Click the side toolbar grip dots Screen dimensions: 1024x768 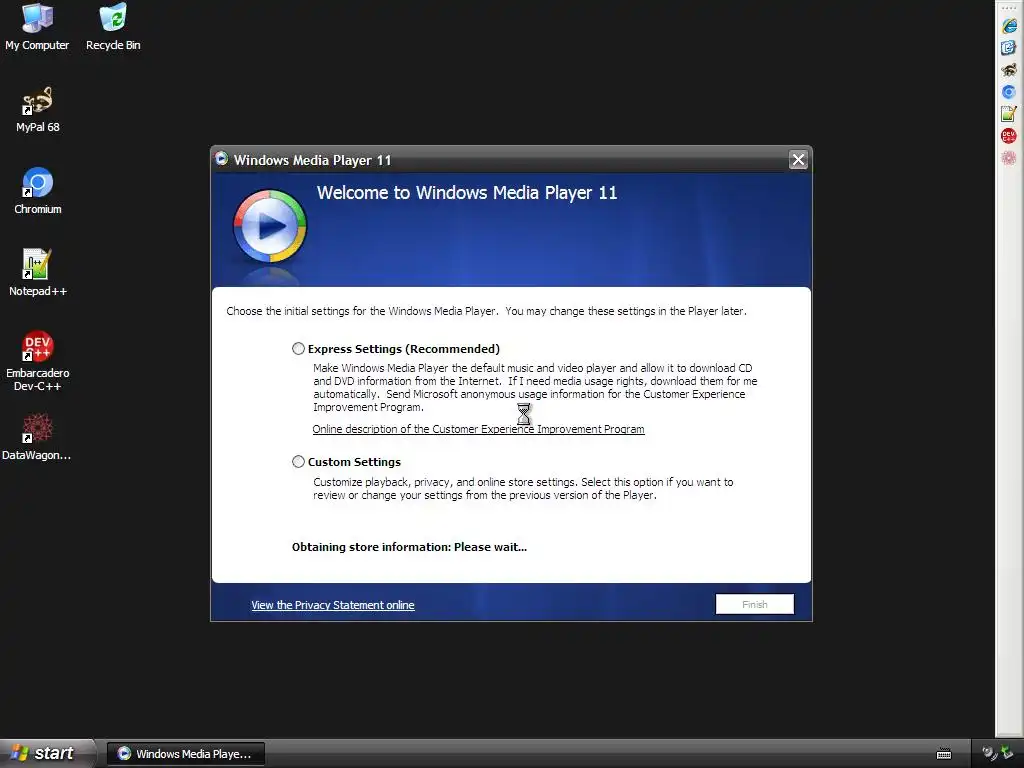1009,8
